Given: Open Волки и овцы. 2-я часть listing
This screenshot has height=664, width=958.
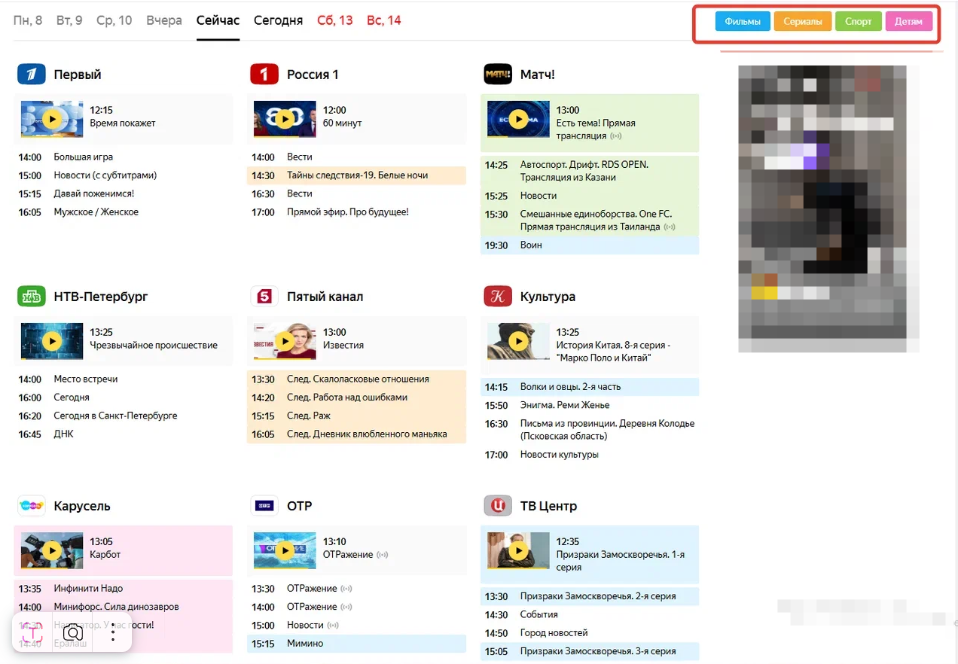Looking at the screenshot, I should coord(590,387).
